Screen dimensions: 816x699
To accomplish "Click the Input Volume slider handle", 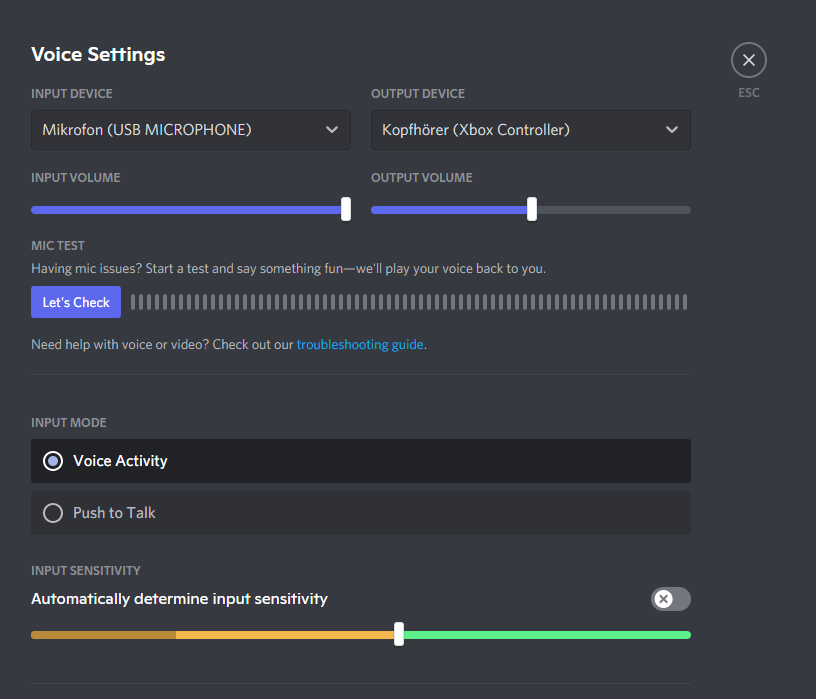I will pyautogui.click(x=346, y=209).
